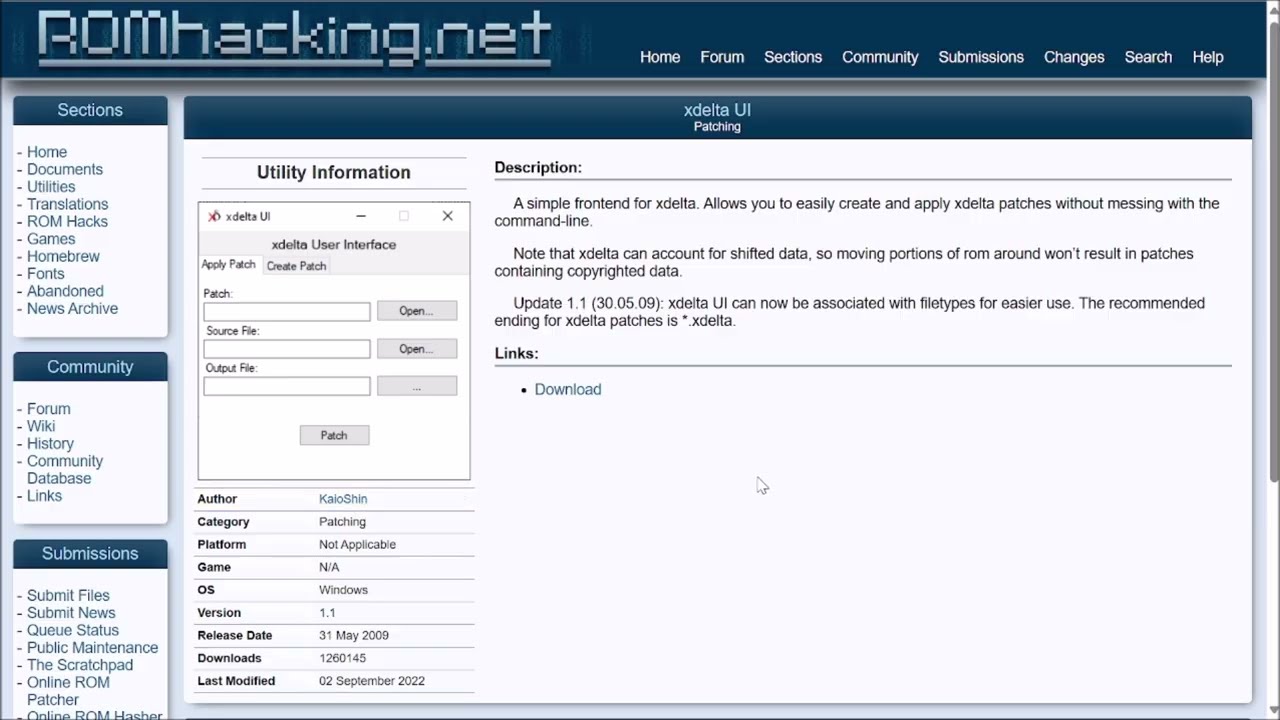1280x720 pixels.
Task: Click the Utility Information heading
Action: tap(334, 172)
